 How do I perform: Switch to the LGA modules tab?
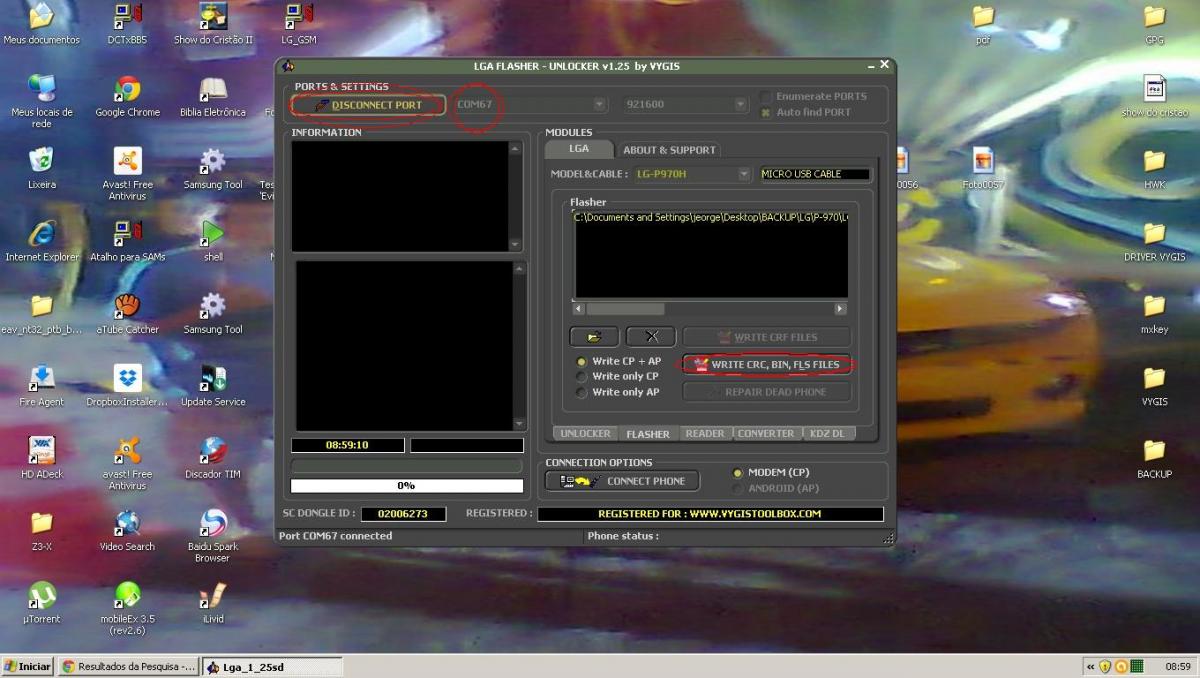(579, 148)
